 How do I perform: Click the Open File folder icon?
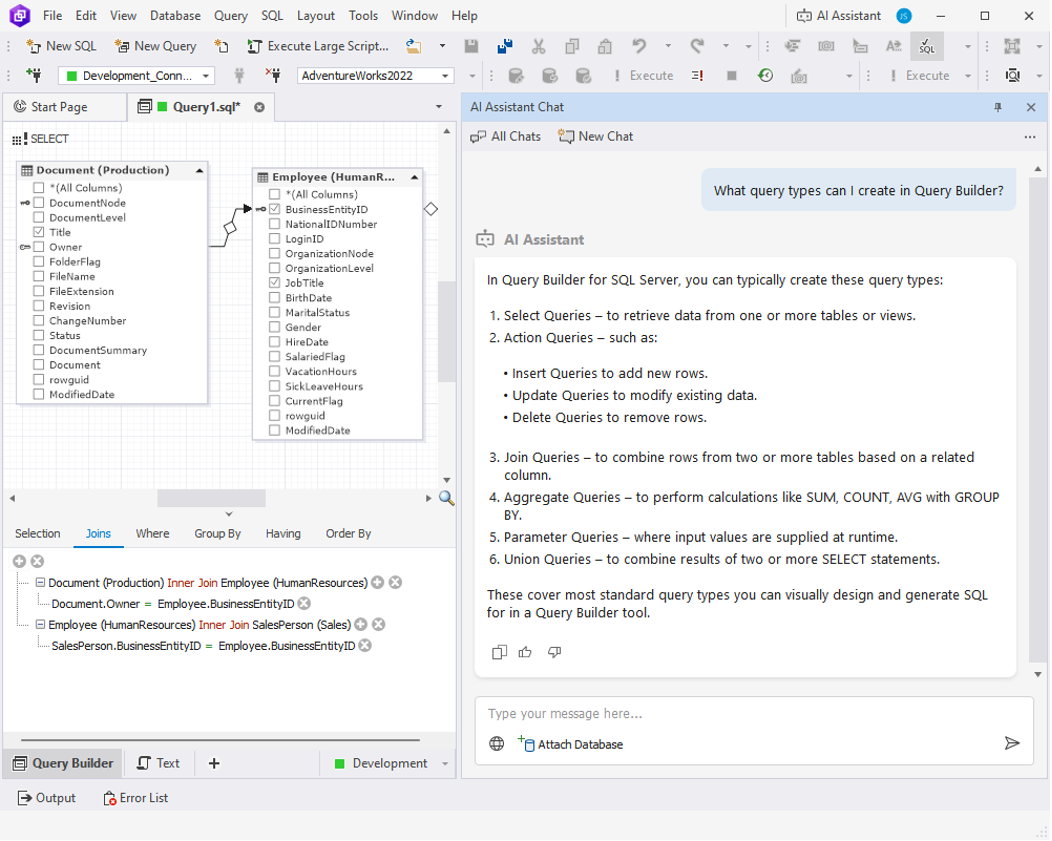point(414,46)
